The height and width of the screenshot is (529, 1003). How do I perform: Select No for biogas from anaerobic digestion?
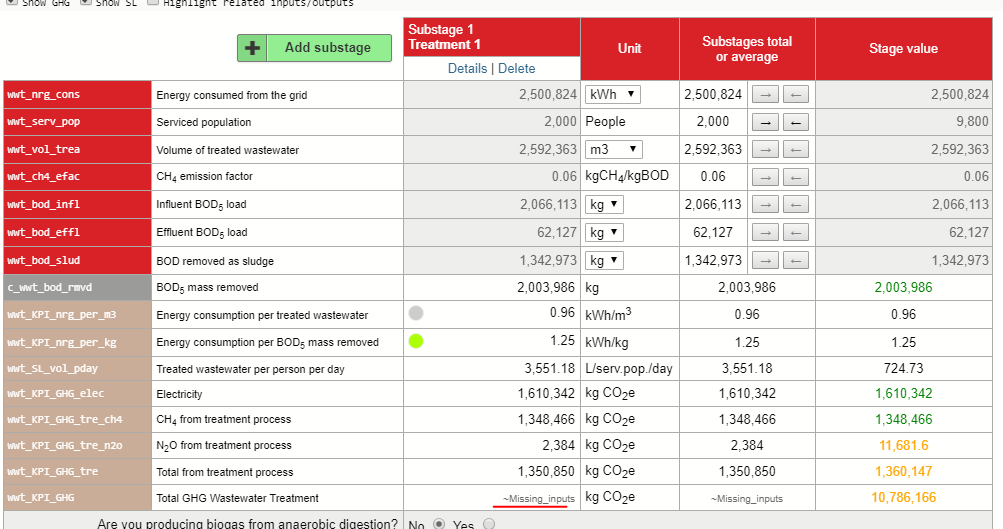click(x=438, y=524)
